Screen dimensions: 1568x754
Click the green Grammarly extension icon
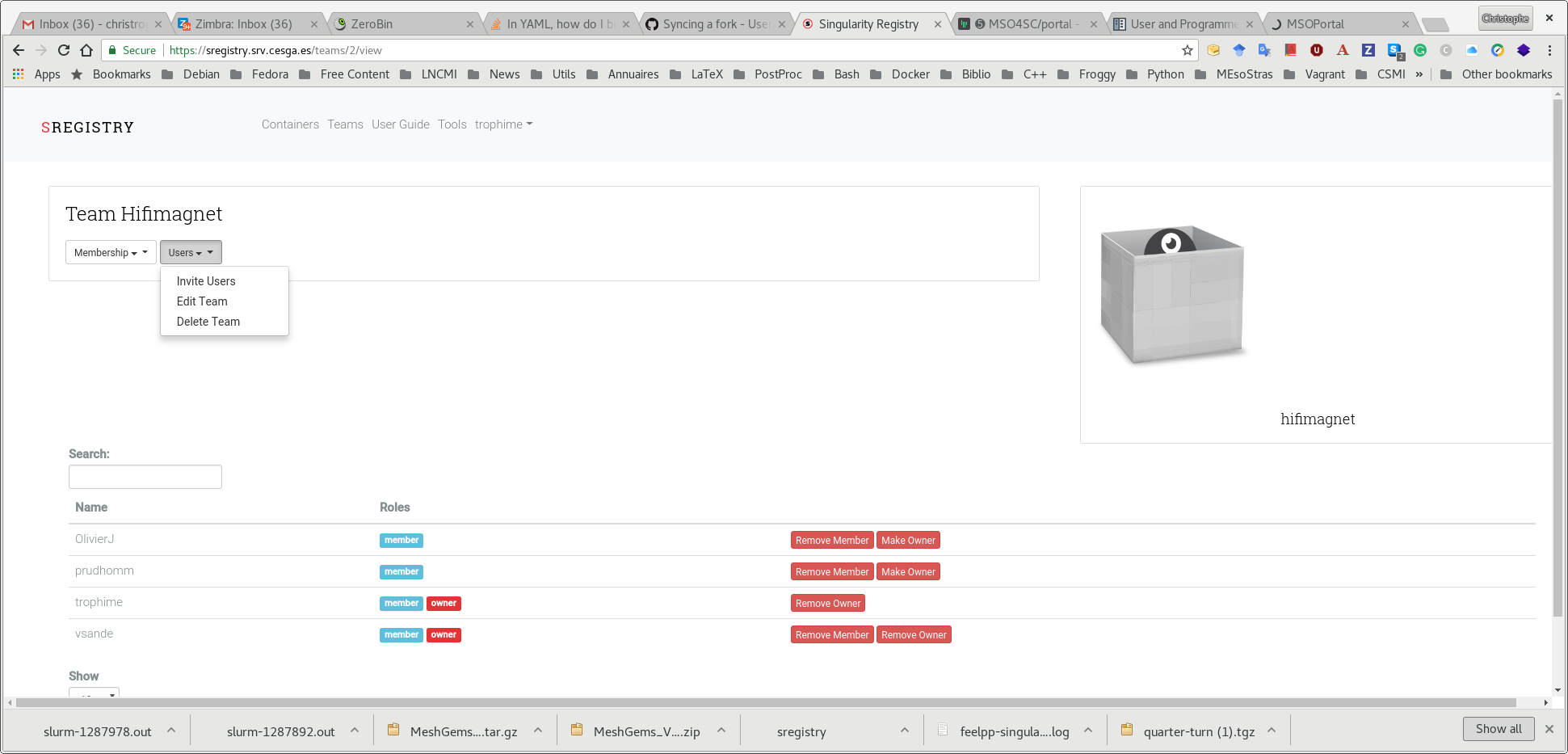[1420, 50]
